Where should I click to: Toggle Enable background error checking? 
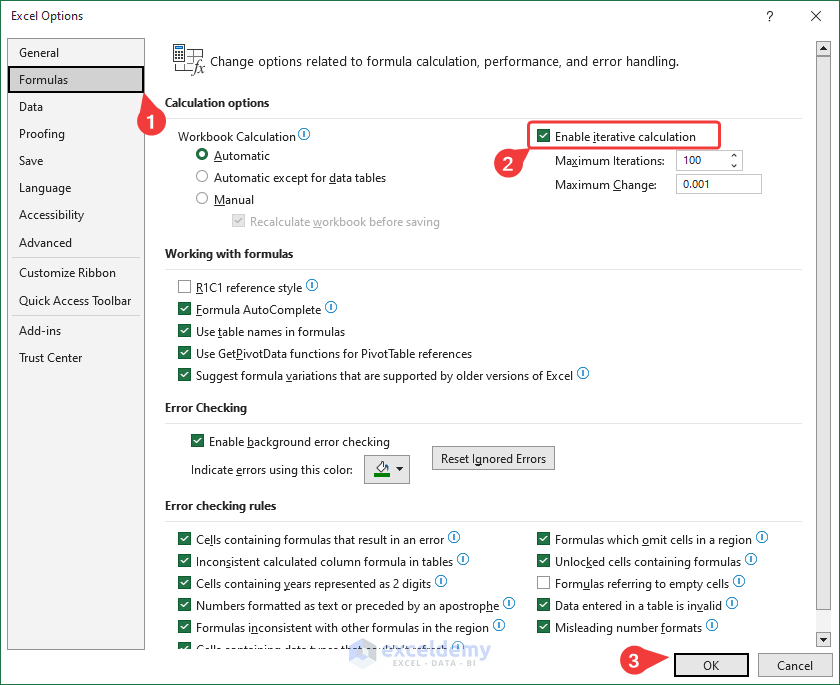197,441
